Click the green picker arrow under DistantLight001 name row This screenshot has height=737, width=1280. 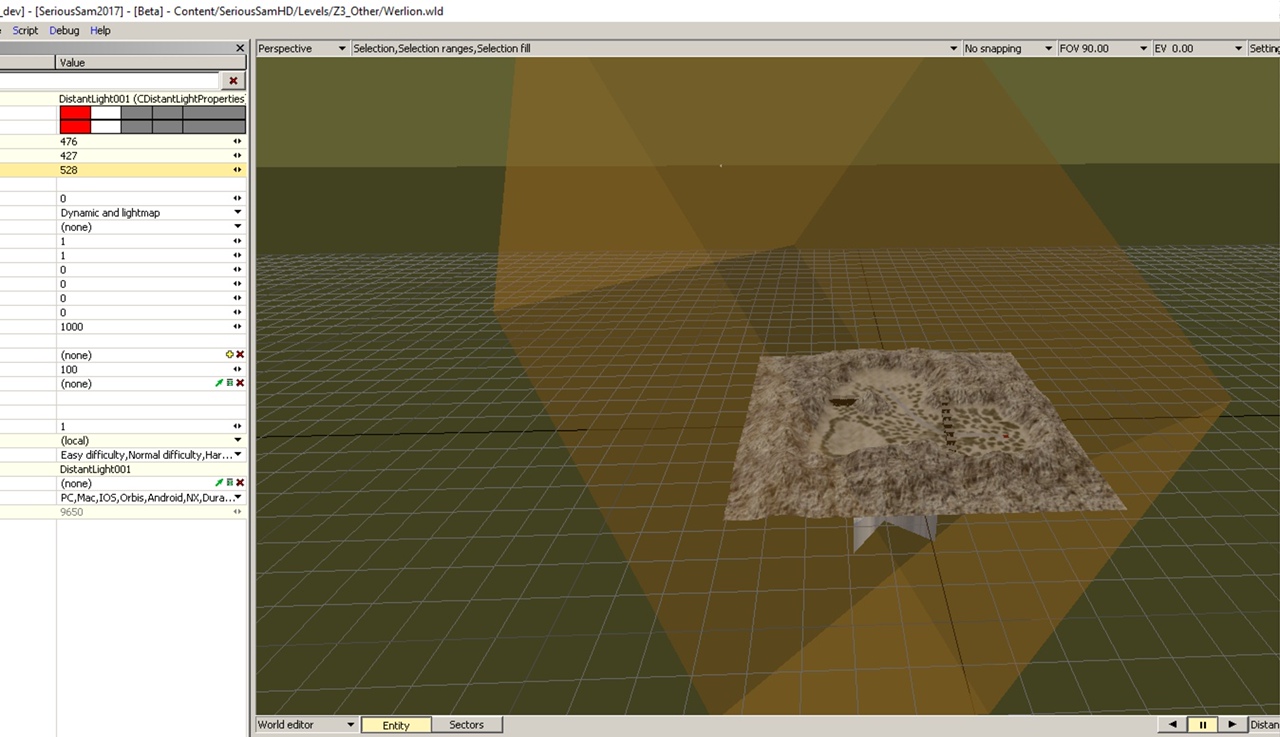point(220,483)
